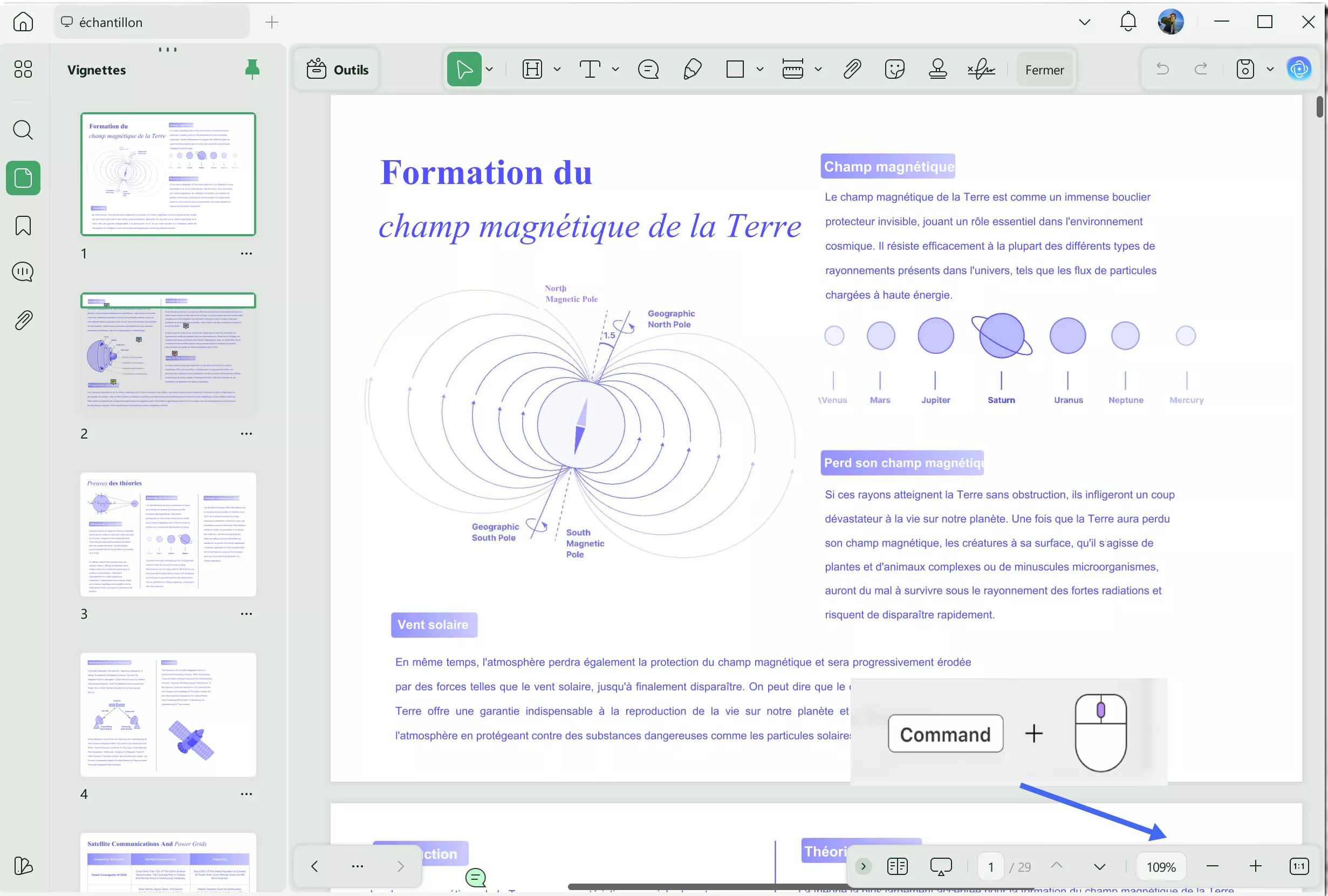Open options menu for page 2 thumbnail
Image resolution: width=1328 pixels, height=896 pixels.
tap(247, 433)
